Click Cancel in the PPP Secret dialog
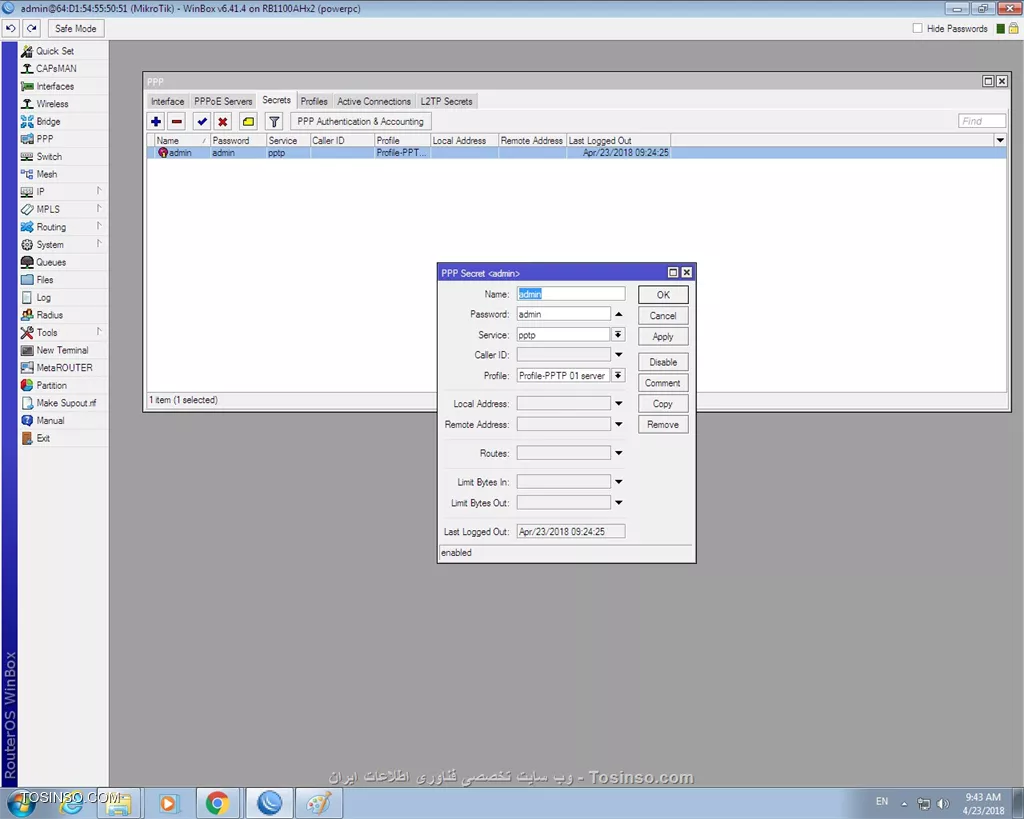This screenshot has height=819, width=1024. 663,315
